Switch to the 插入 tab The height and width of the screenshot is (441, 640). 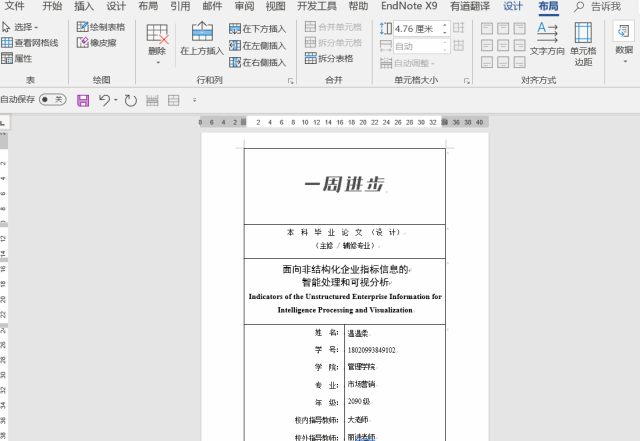[84, 6]
